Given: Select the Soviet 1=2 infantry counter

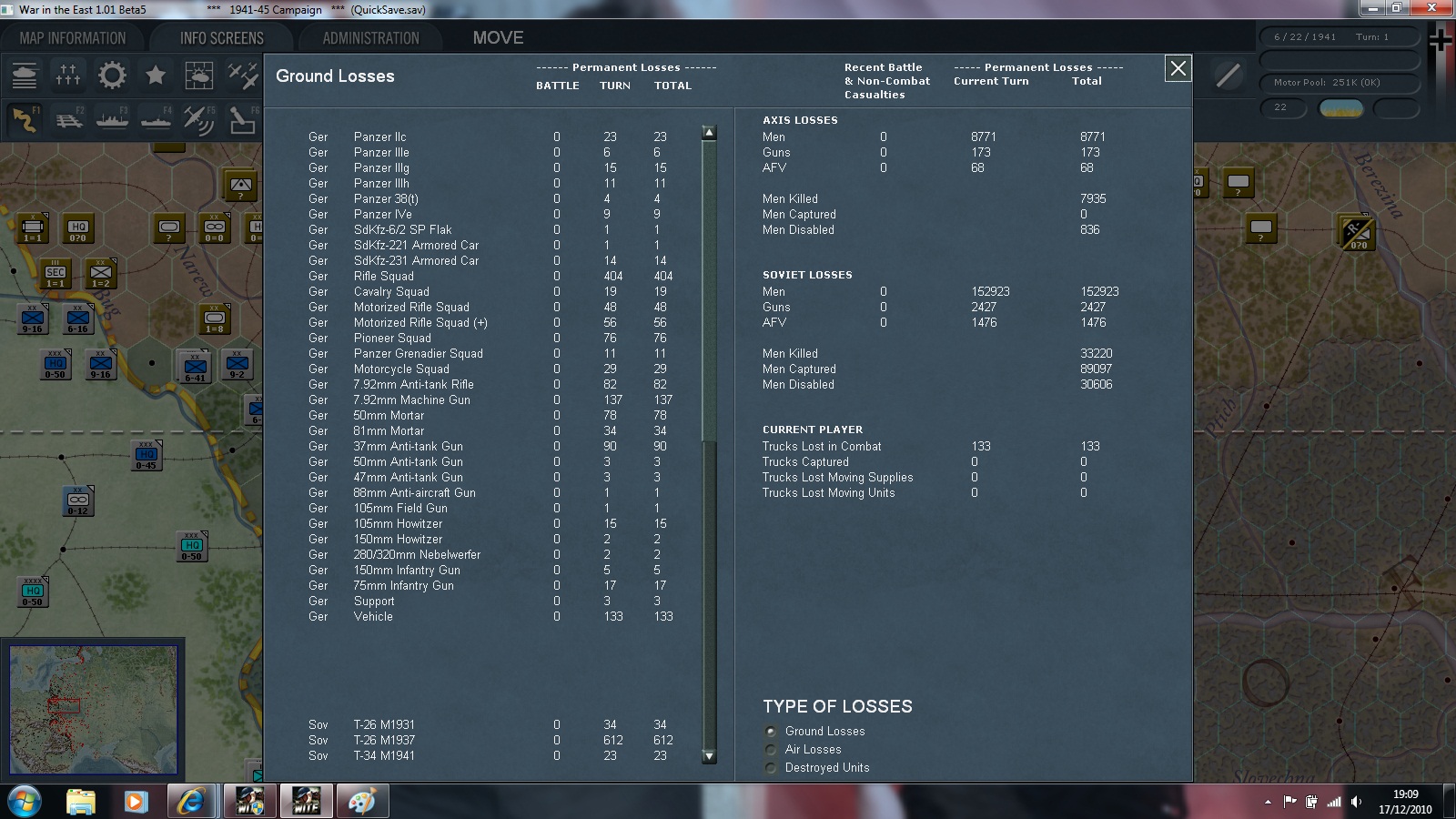Looking at the screenshot, I should click(101, 275).
